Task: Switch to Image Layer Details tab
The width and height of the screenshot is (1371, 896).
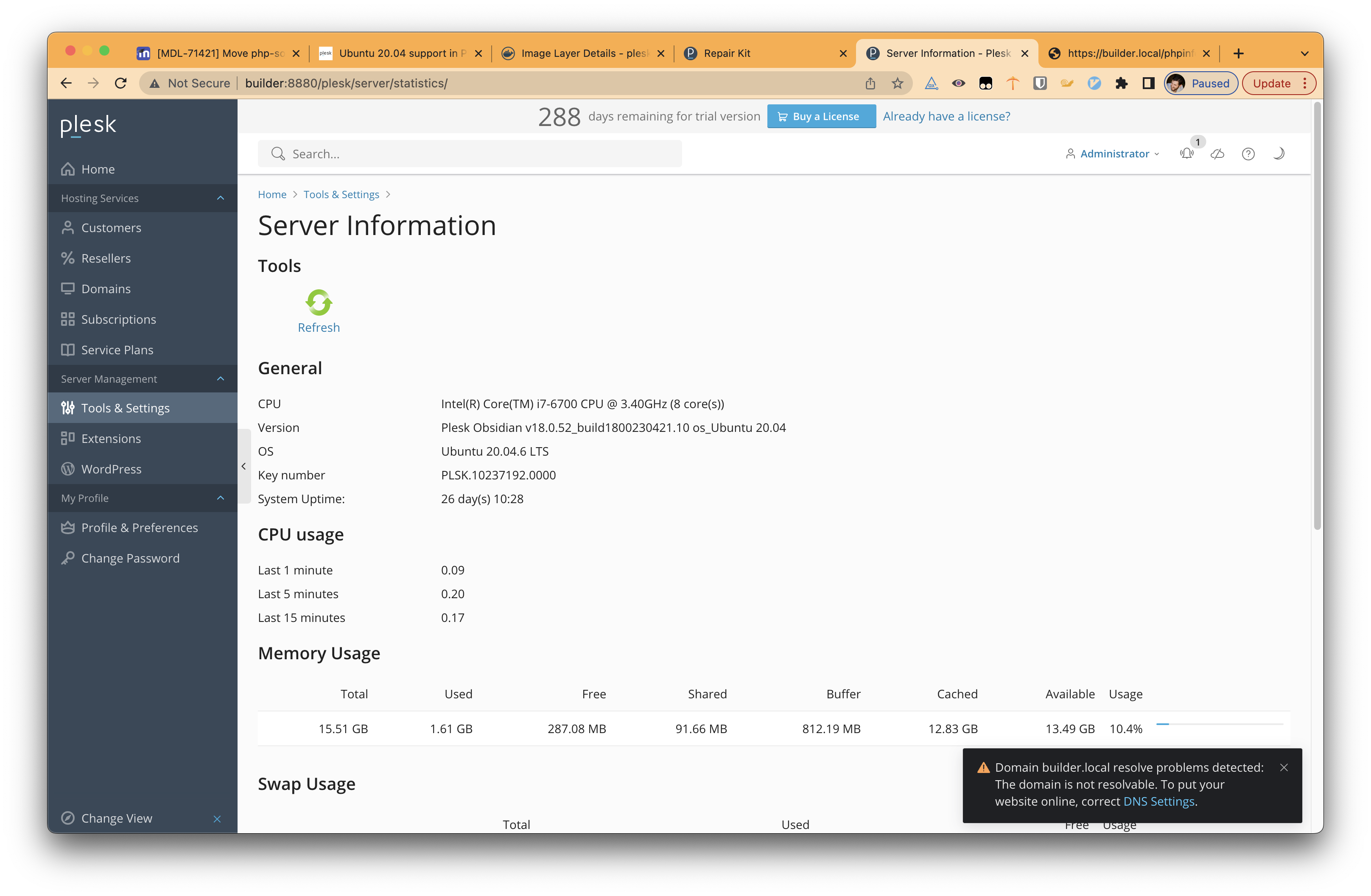Action: tap(583, 53)
